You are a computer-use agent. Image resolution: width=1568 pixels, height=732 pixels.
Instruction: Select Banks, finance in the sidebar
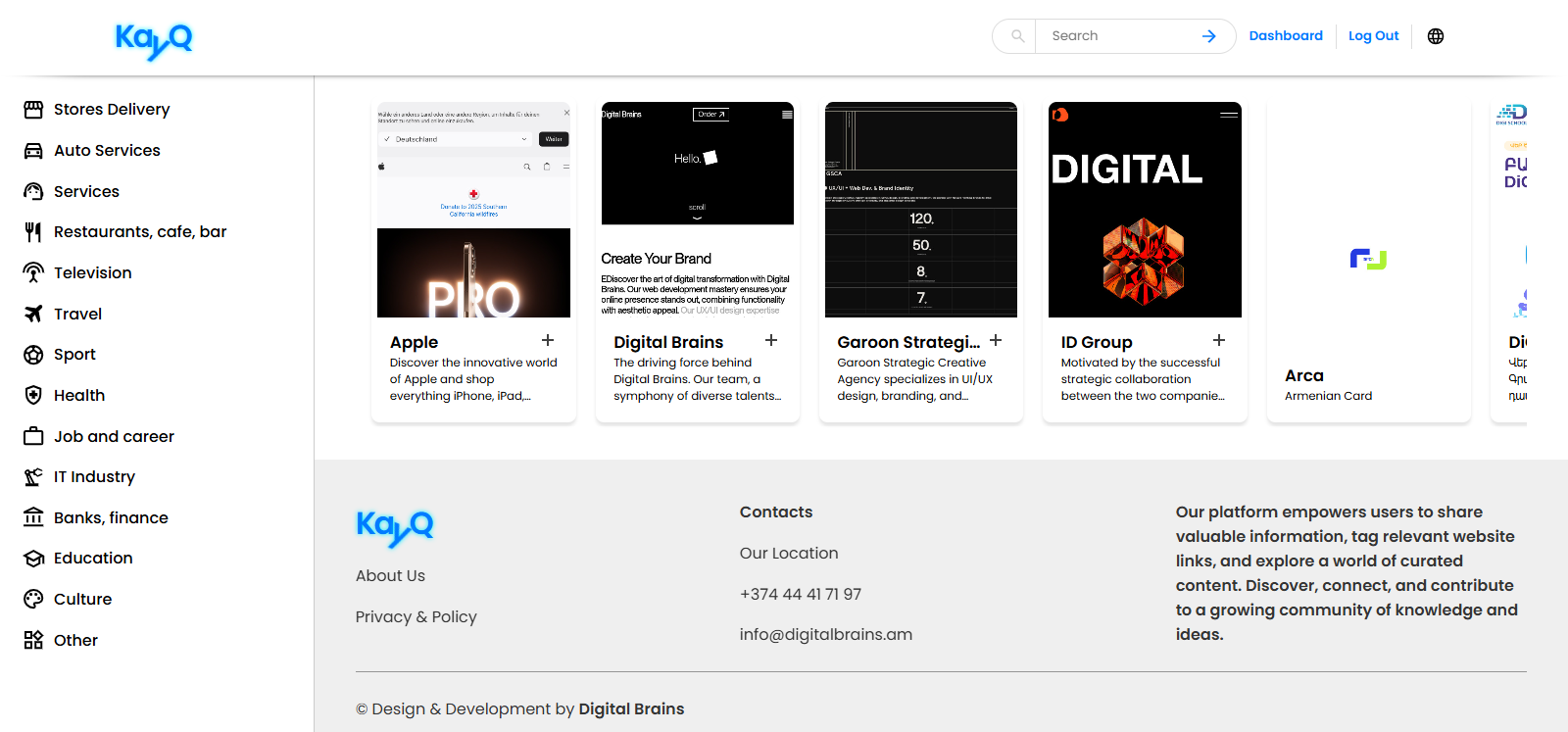coord(111,517)
